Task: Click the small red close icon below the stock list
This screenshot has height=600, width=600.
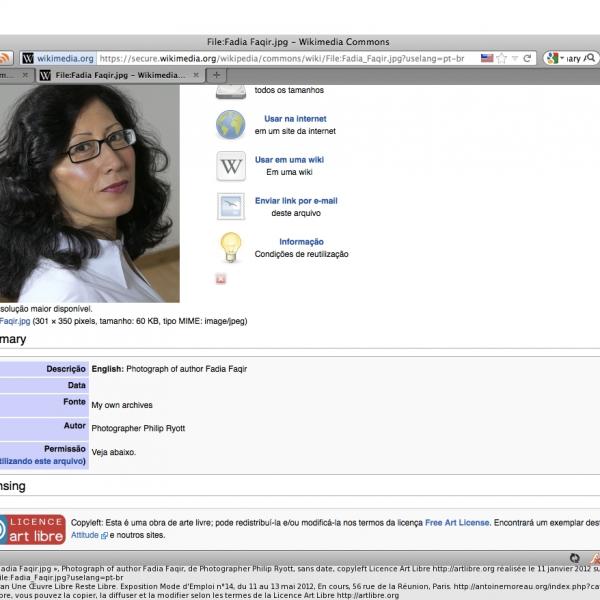Action: (x=221, y=279)
